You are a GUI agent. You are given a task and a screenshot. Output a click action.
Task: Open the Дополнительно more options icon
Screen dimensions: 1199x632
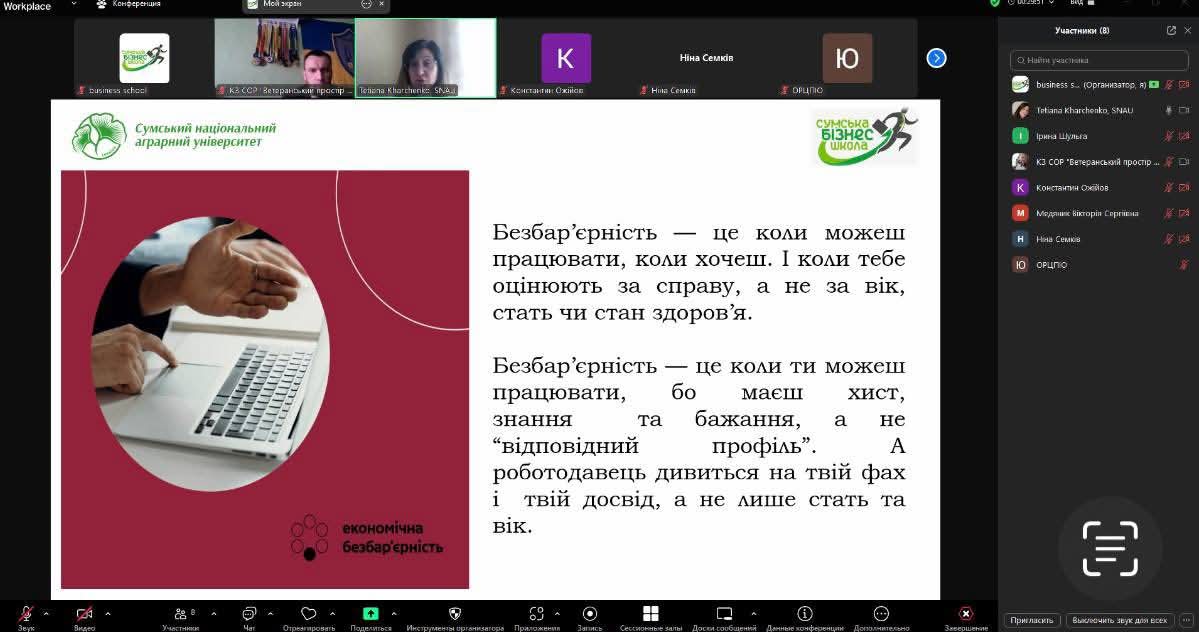click(x=881, y=616)
